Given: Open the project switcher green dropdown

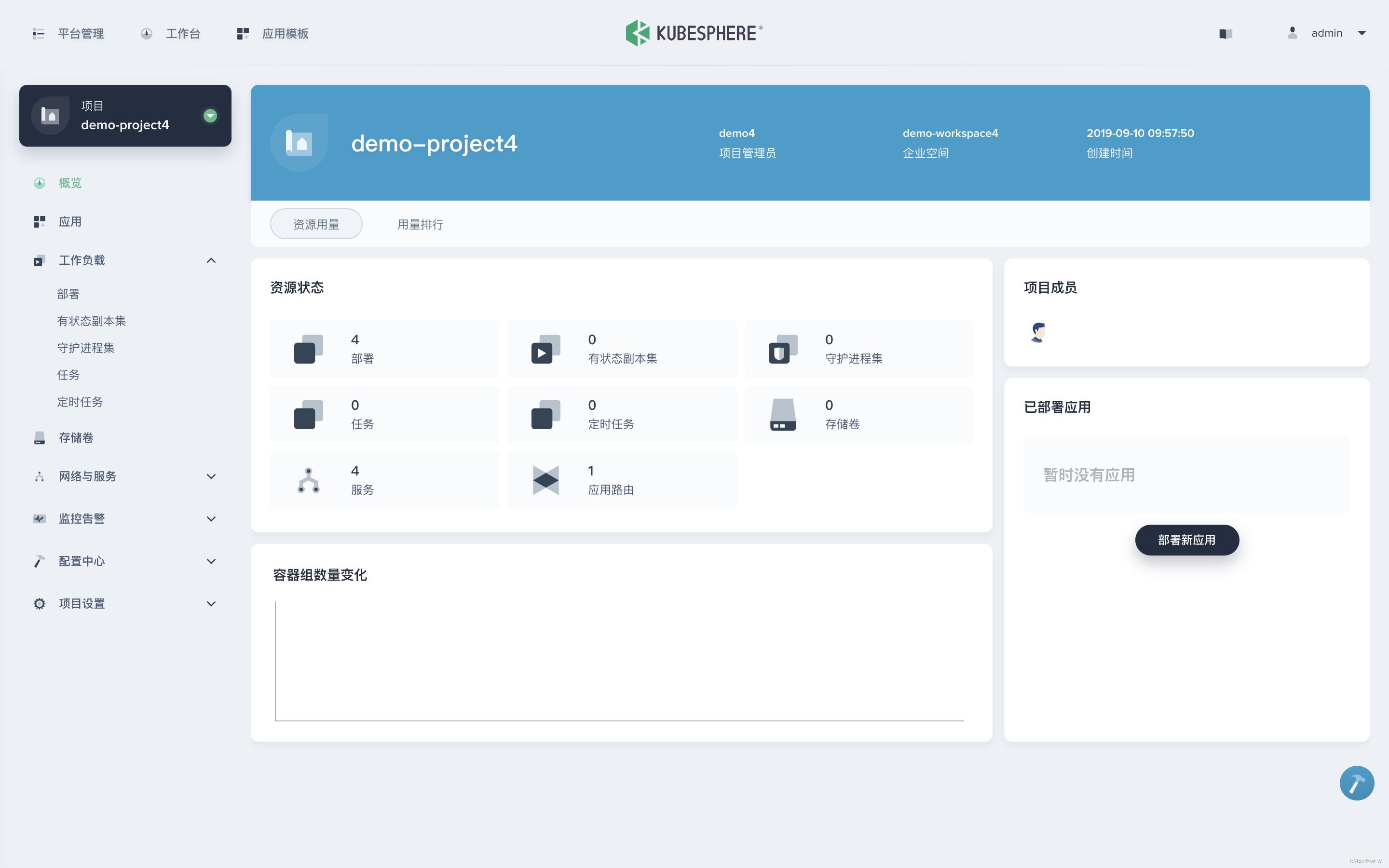Looking at the screenshot, I should tap(210, 116).
